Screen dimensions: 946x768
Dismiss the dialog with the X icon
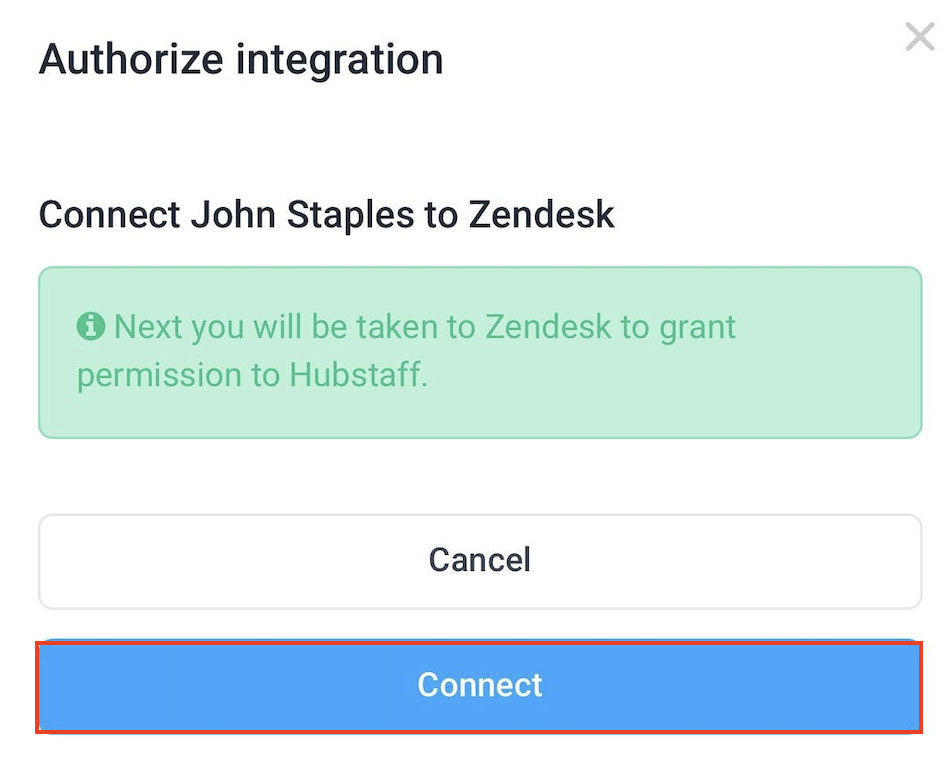pyautogui.click(x=920, y=37)
